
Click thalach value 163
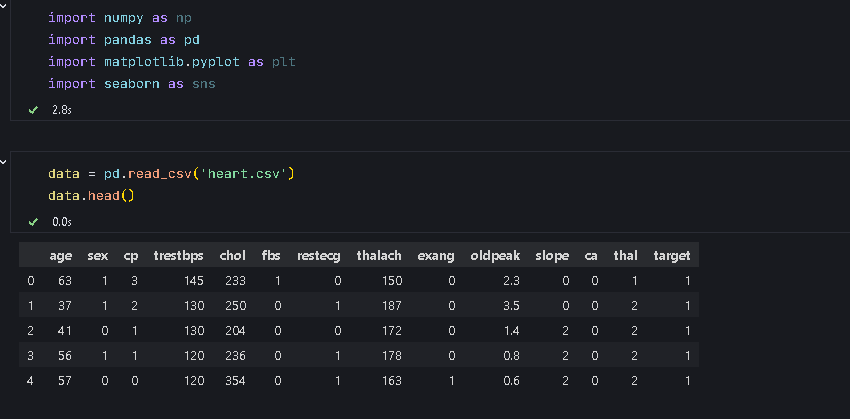click(x=391, y=381)
